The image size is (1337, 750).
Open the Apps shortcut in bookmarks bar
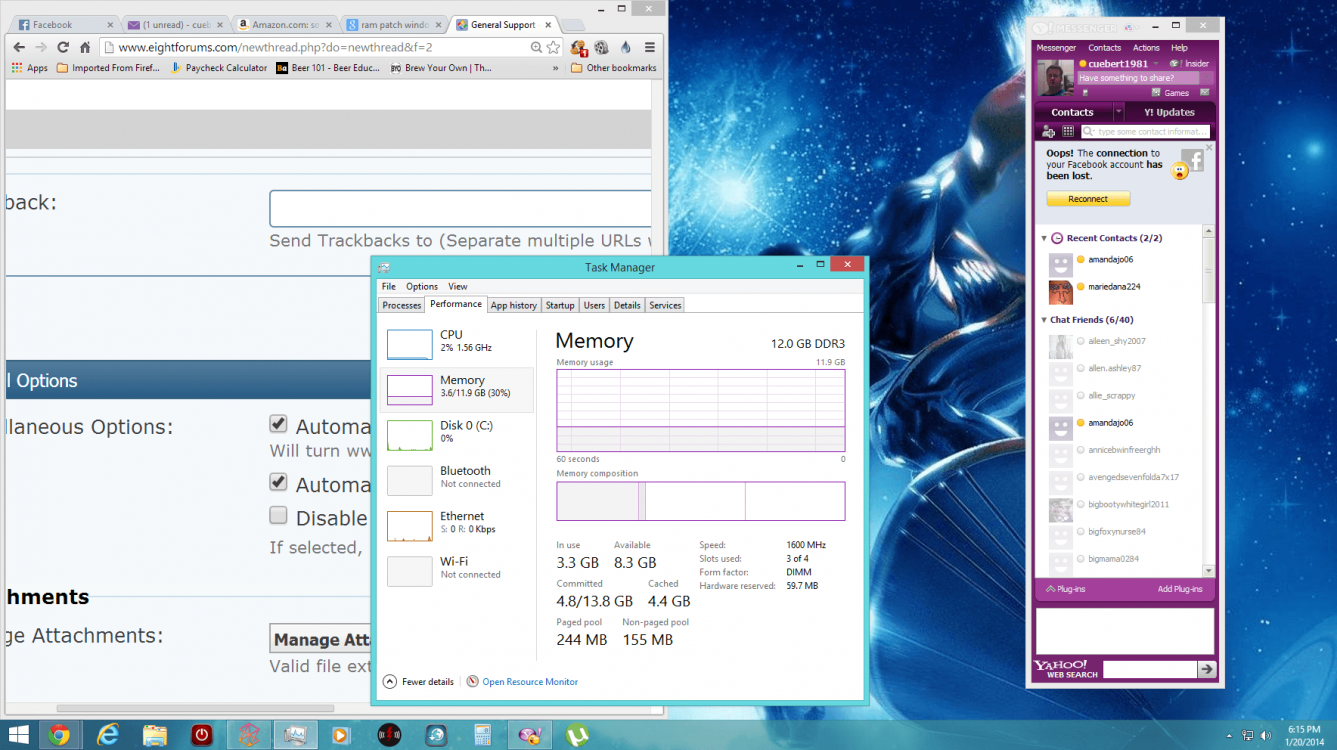tap(30, 68)
